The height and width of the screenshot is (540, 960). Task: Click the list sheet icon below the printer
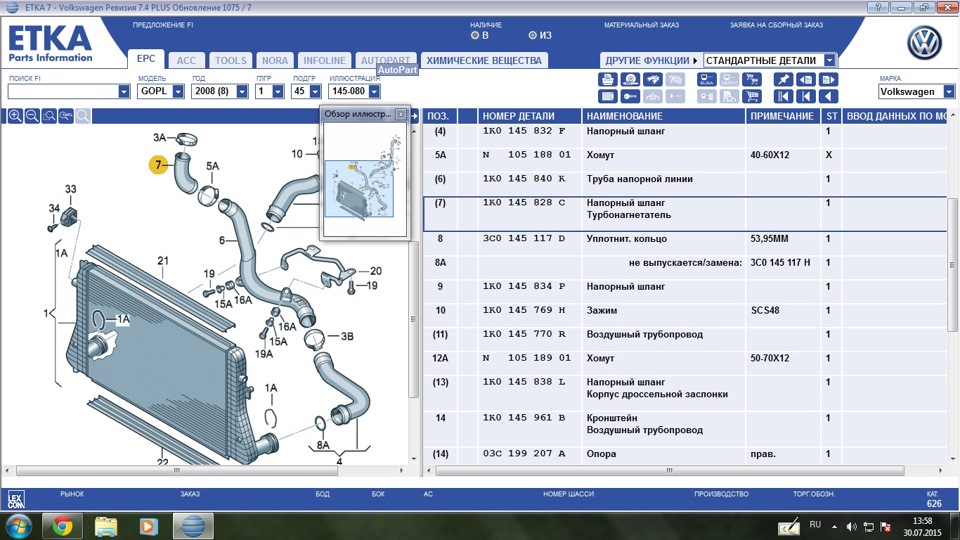coord(607,97)
